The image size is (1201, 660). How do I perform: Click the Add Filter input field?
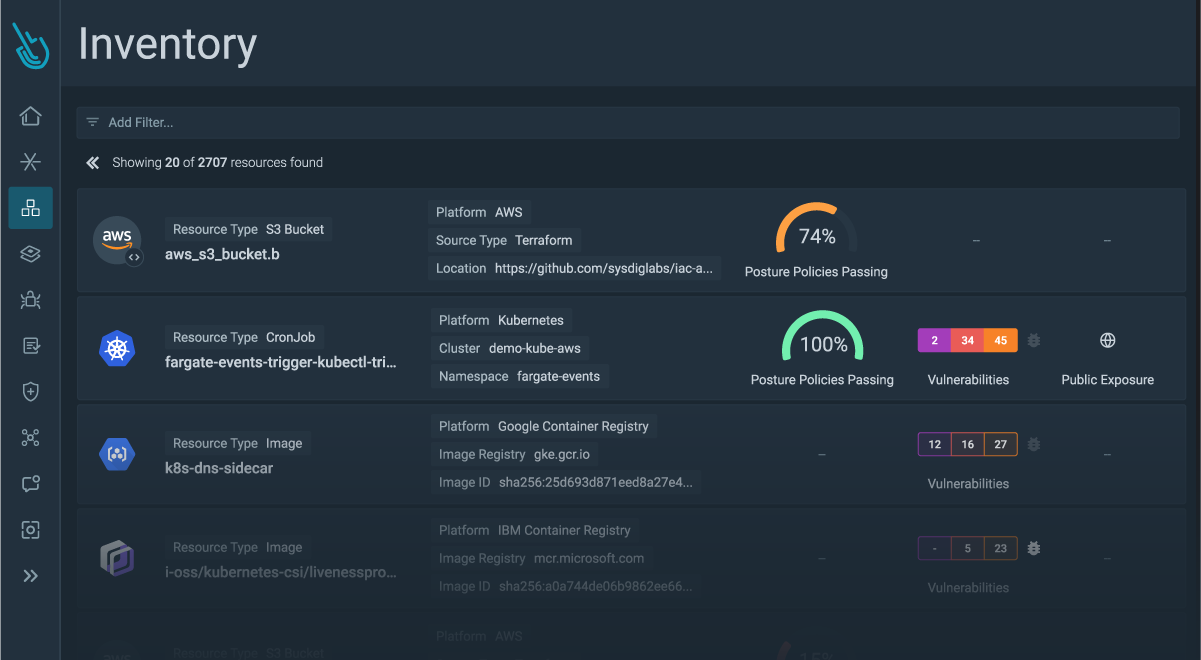pyautogui.click(x=628, y=122)
